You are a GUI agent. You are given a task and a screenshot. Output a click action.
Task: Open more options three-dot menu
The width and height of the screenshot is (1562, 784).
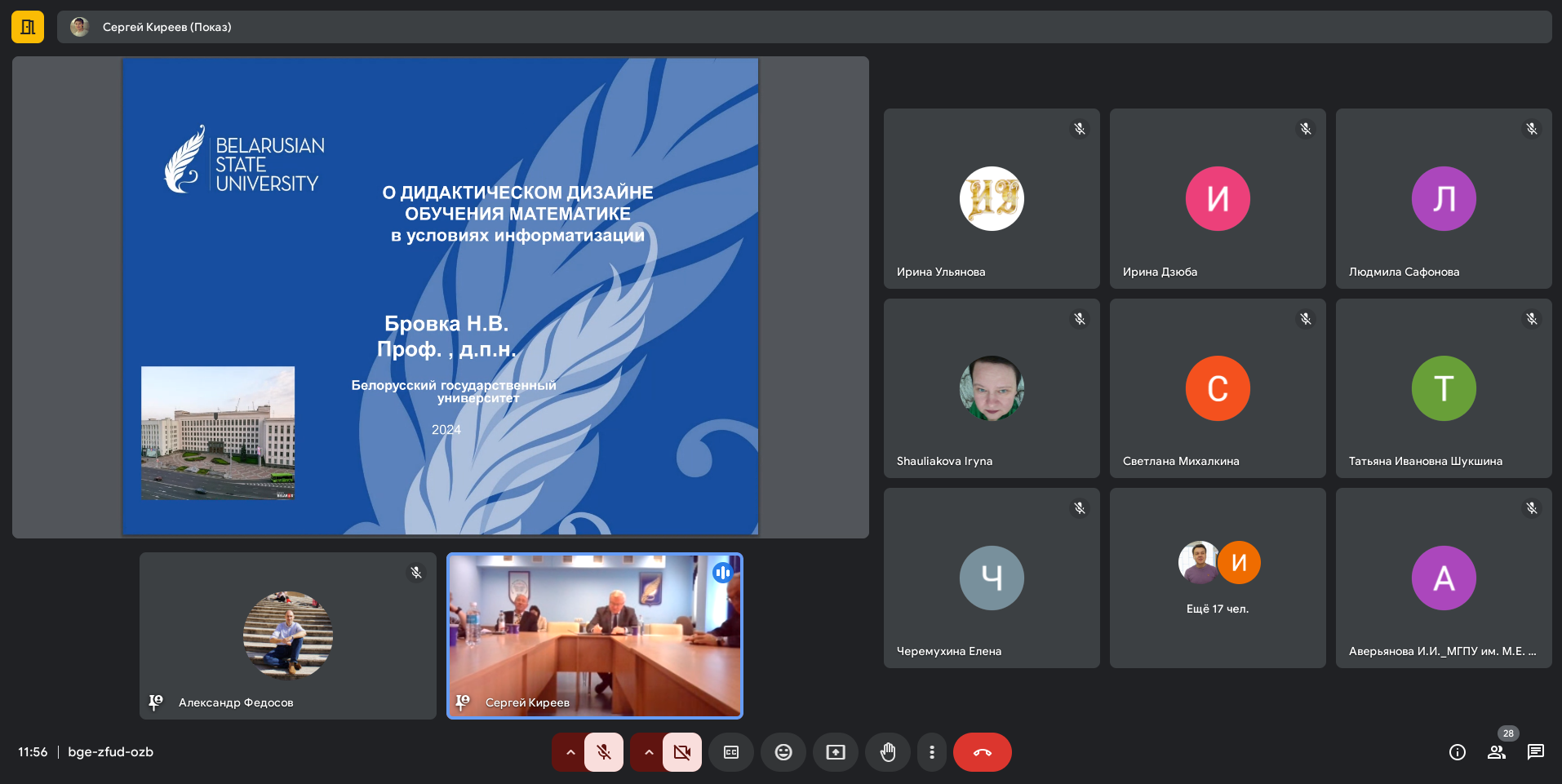[x=932, y=752]
